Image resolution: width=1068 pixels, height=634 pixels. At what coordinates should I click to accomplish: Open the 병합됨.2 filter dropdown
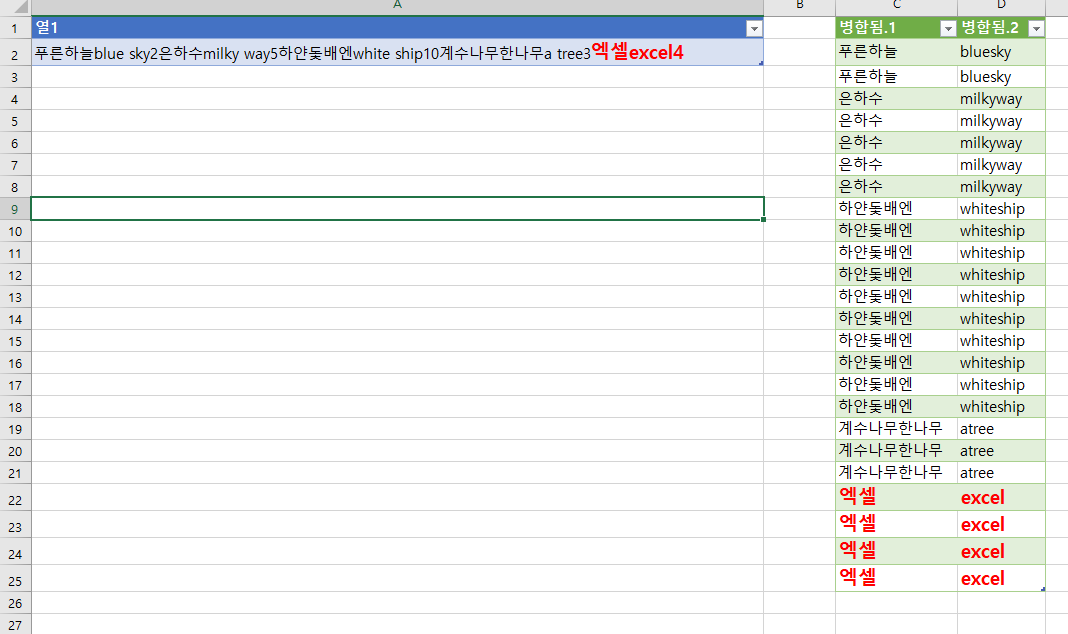[1036, 29]
